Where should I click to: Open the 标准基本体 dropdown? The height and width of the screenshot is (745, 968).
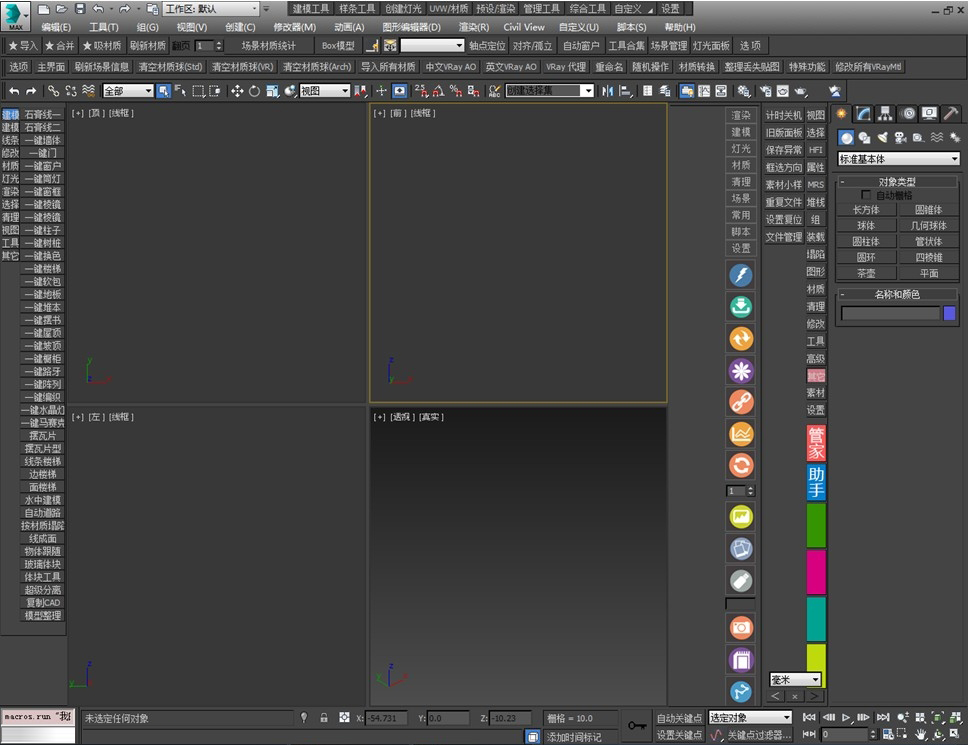898,159
